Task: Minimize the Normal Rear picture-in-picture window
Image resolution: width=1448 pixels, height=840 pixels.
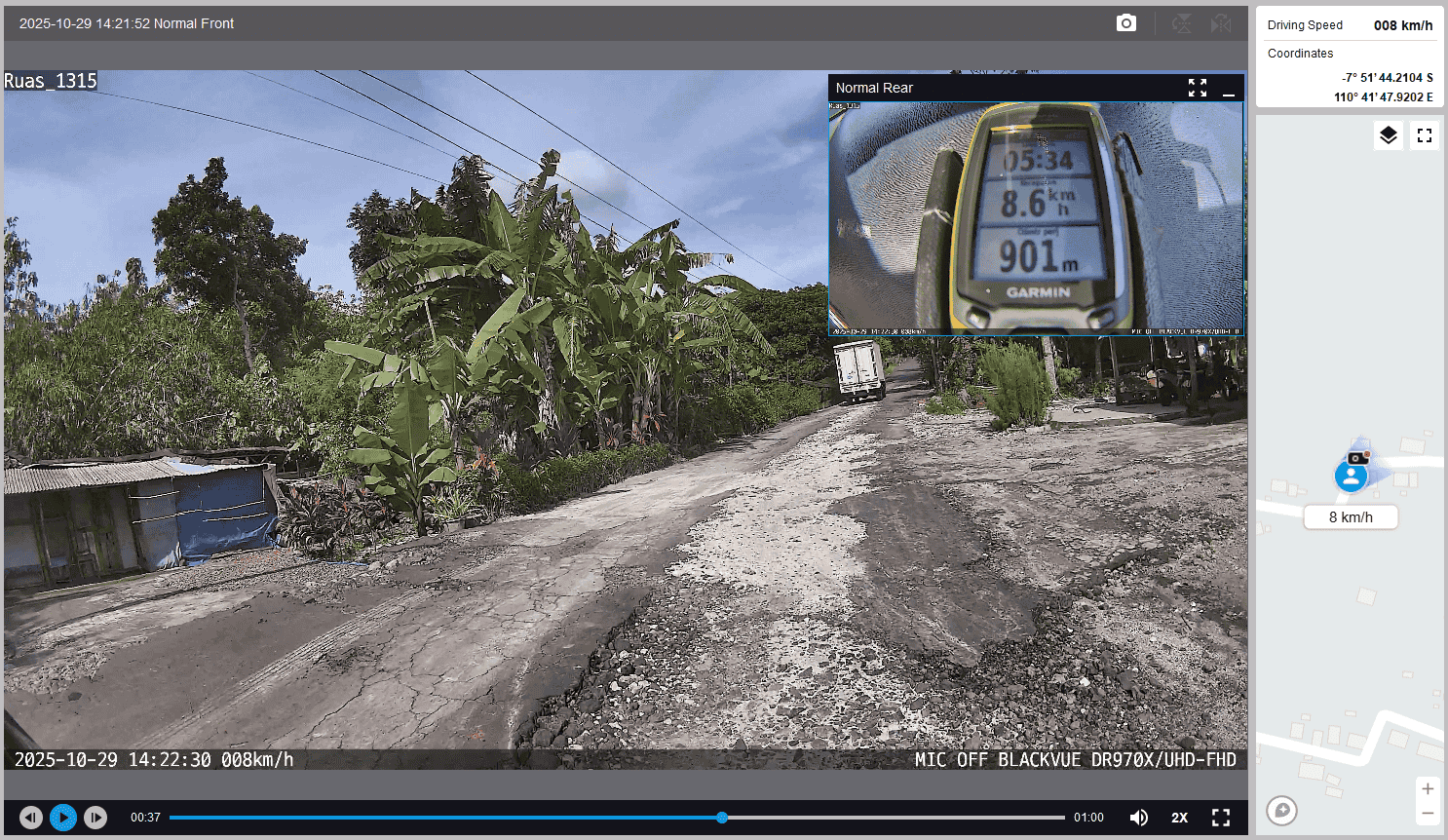Action: pos(1229,89)
